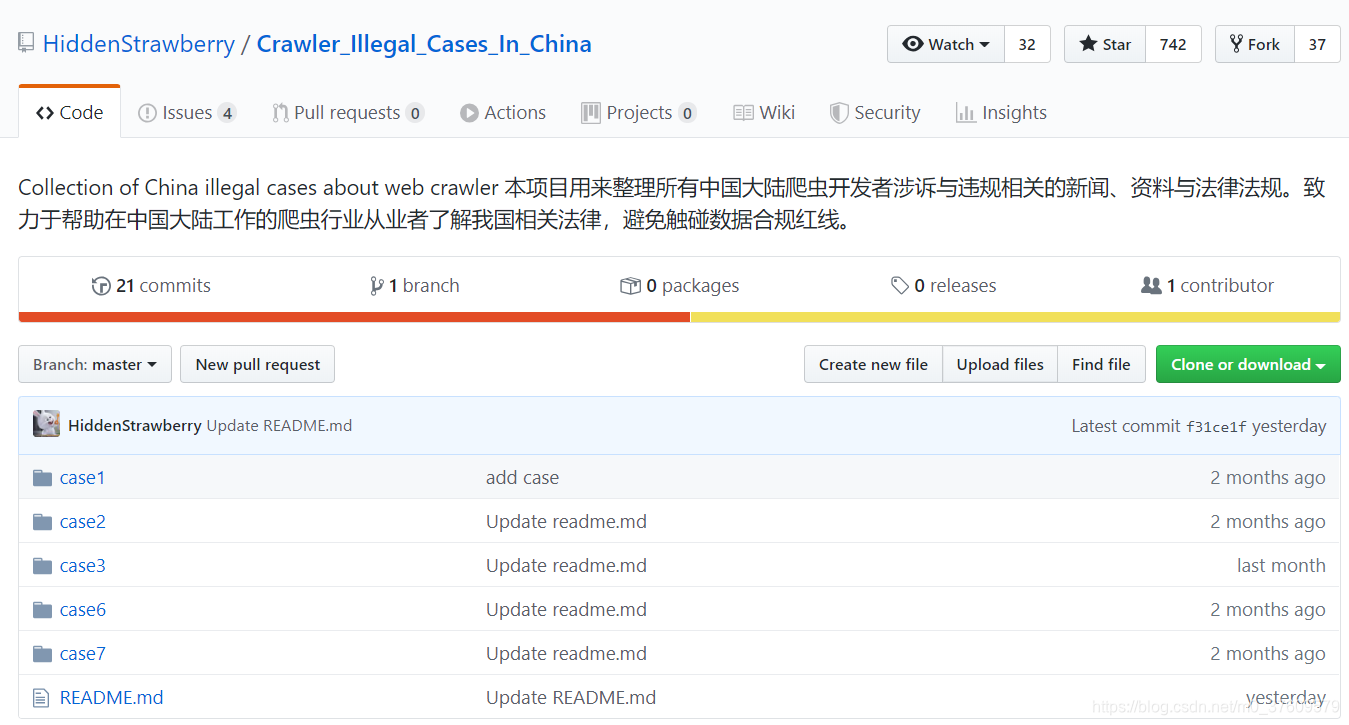
Task: View the 32 watchers count
Action: (x=1027, y=44)
